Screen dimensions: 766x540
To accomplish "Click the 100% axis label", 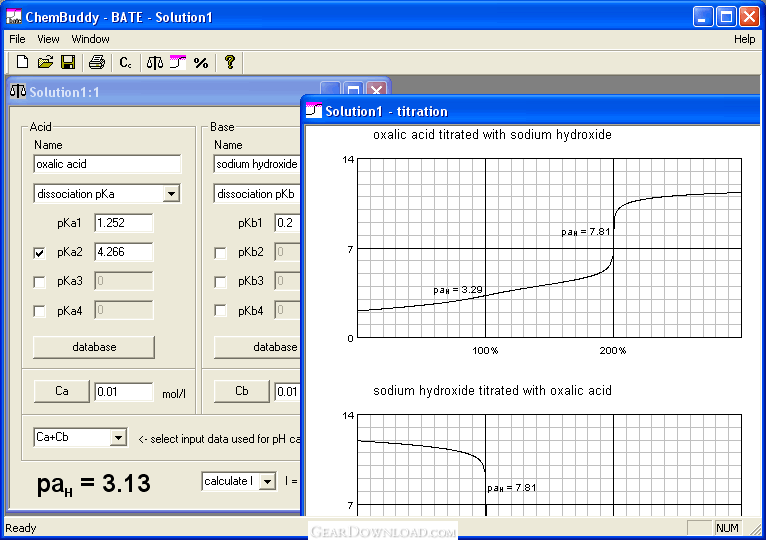I will 485,351.
